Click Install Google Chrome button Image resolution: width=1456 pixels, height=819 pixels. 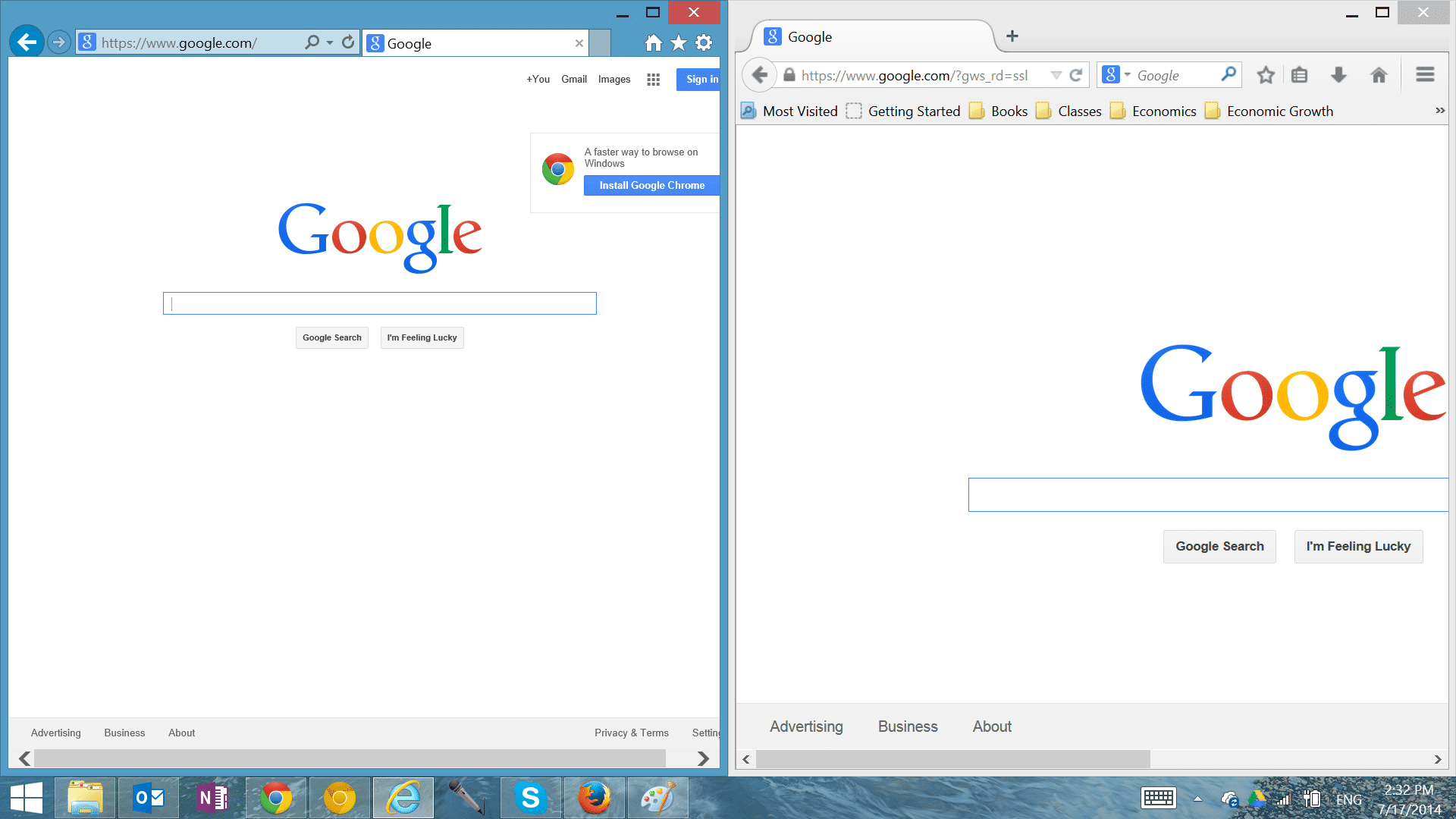pos(651,185)
